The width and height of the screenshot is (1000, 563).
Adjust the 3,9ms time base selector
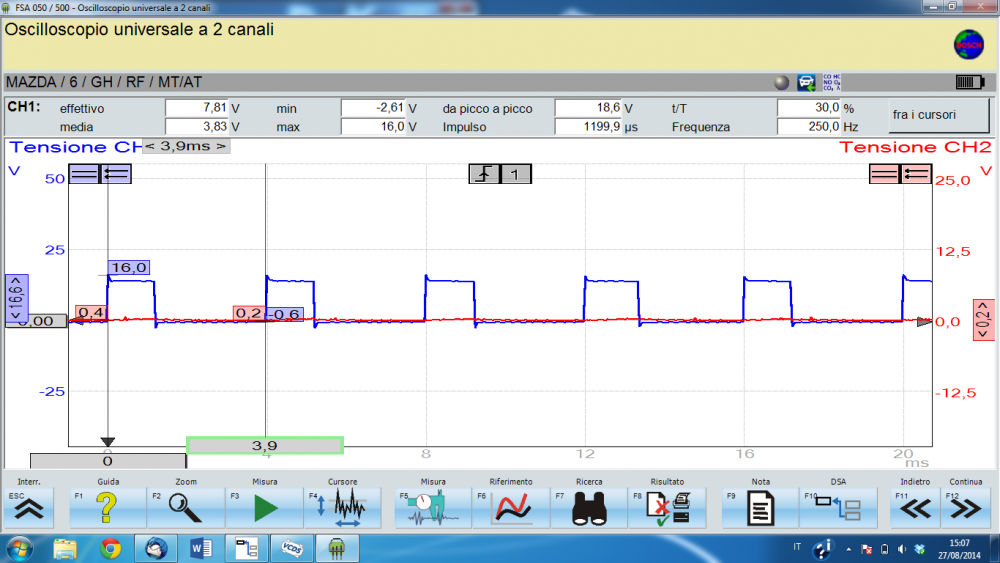click(x=186, y=146)
